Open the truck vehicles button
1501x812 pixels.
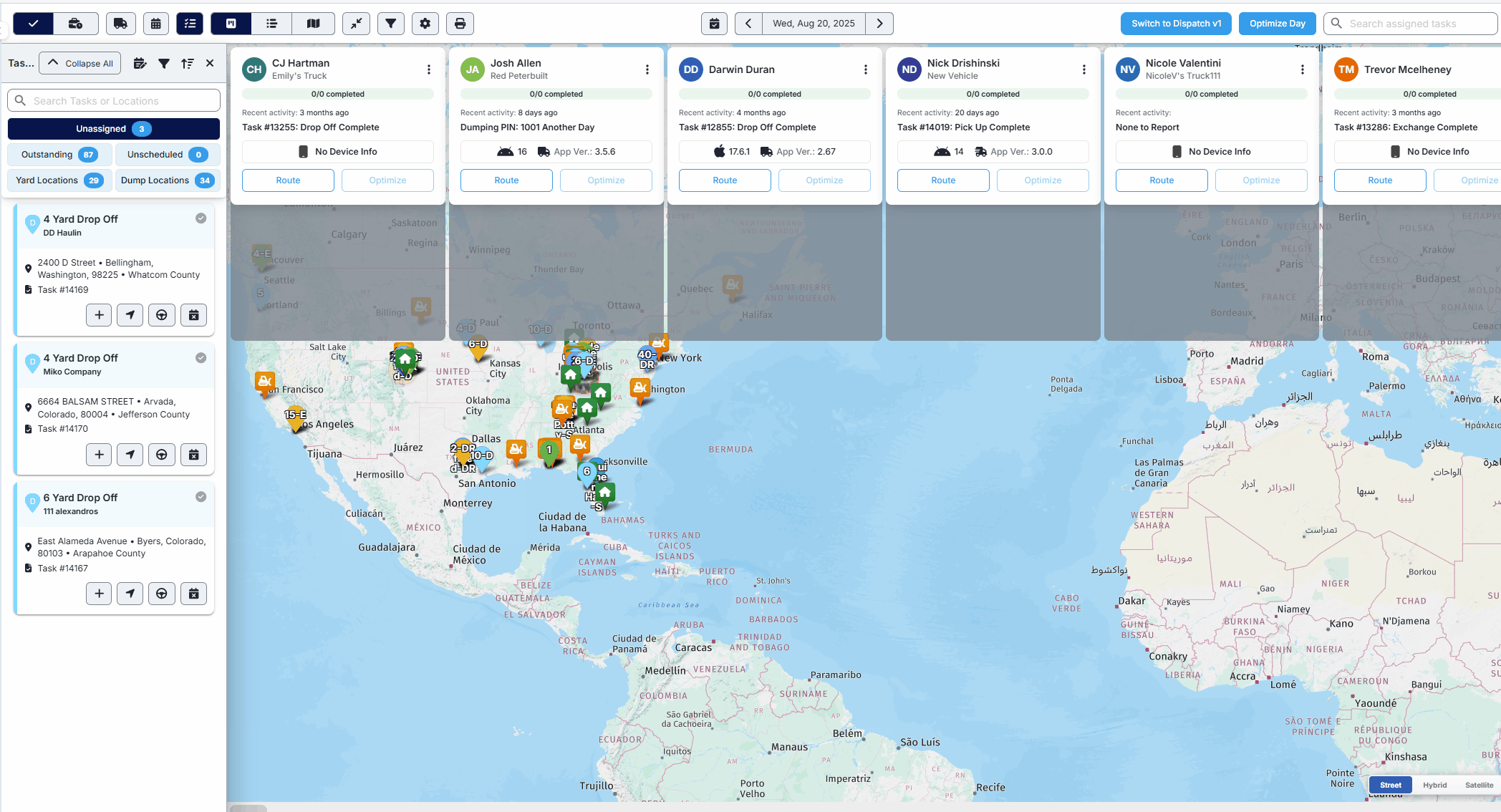121,24
